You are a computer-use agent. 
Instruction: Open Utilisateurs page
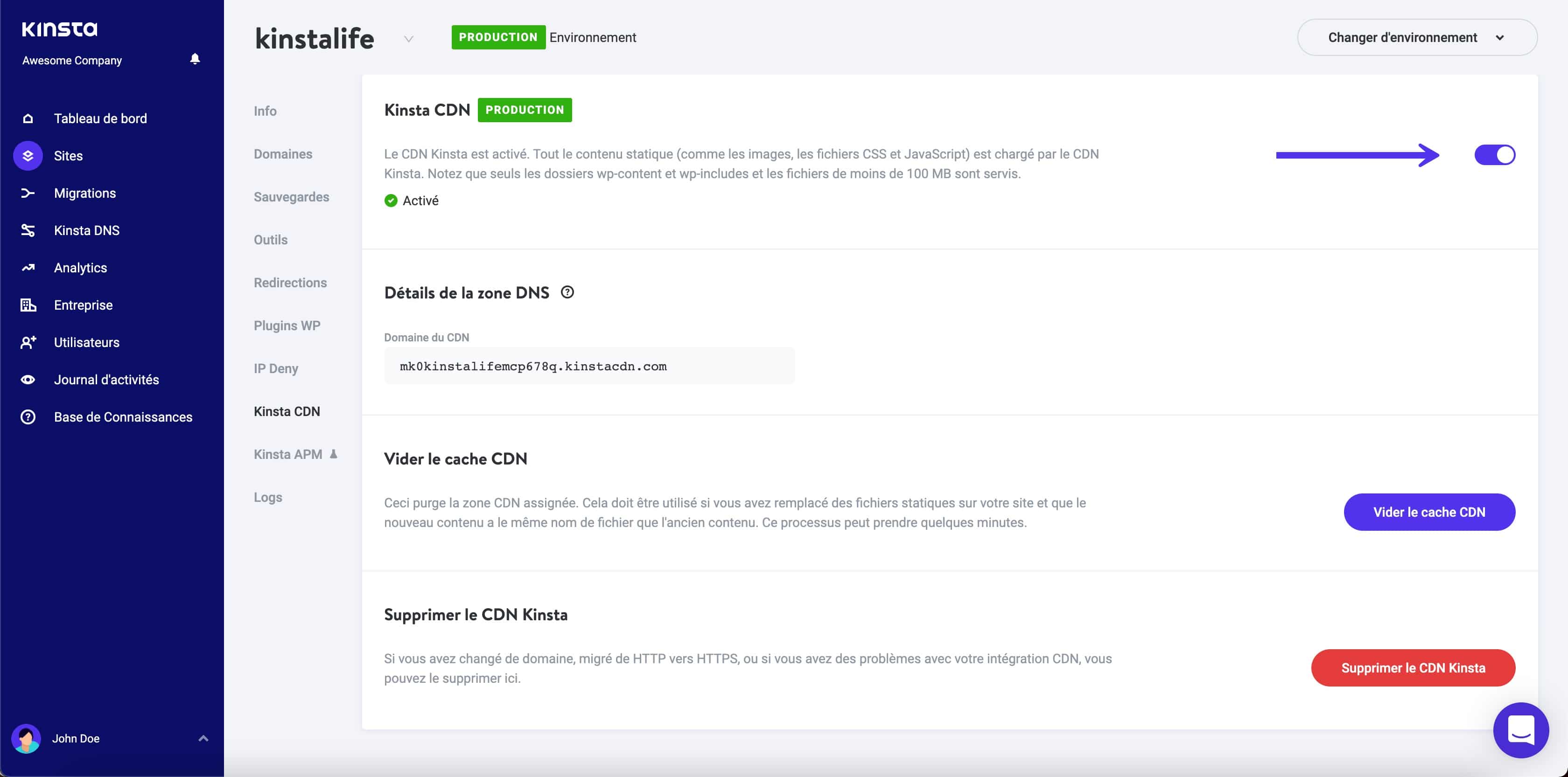[86, 343]
